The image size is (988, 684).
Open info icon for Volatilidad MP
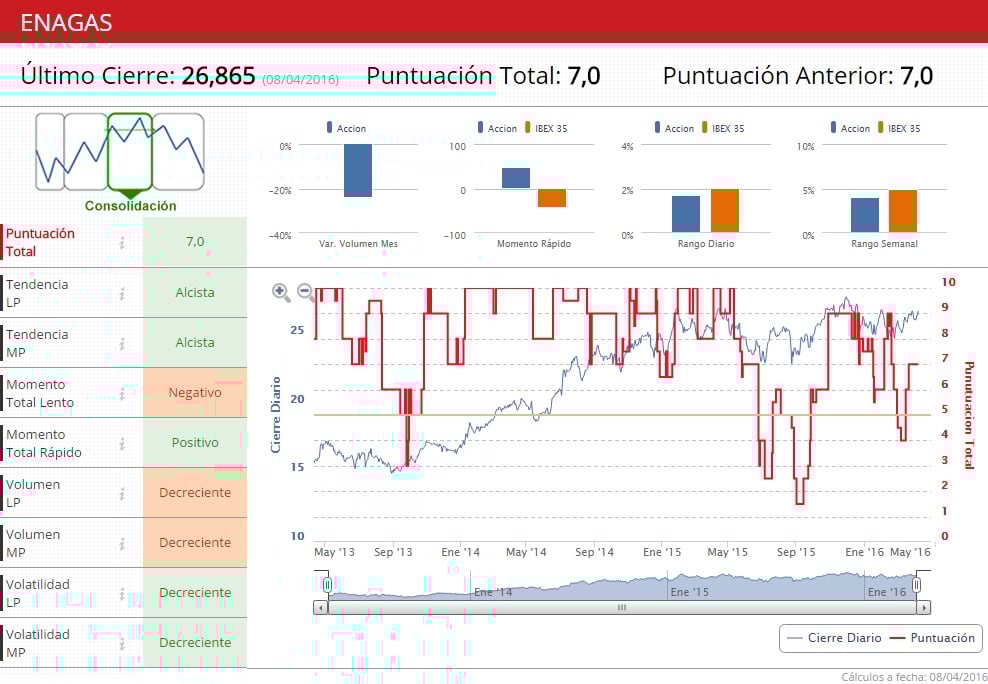(x=122, y=644)
